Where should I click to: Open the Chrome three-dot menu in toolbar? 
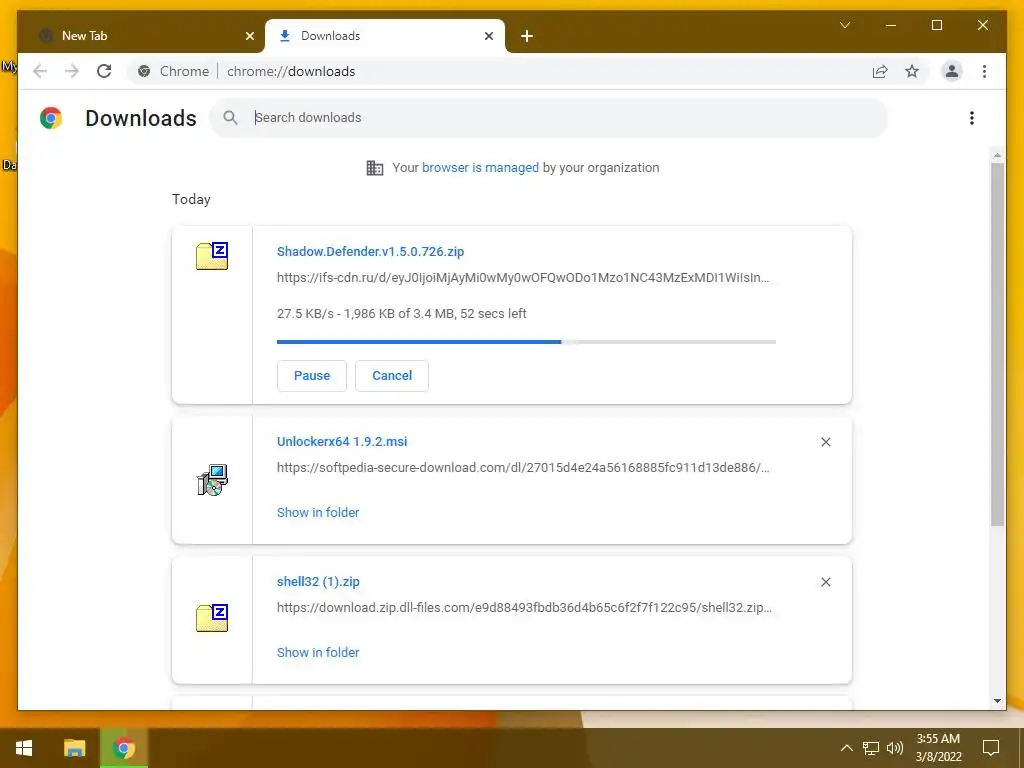984,71
